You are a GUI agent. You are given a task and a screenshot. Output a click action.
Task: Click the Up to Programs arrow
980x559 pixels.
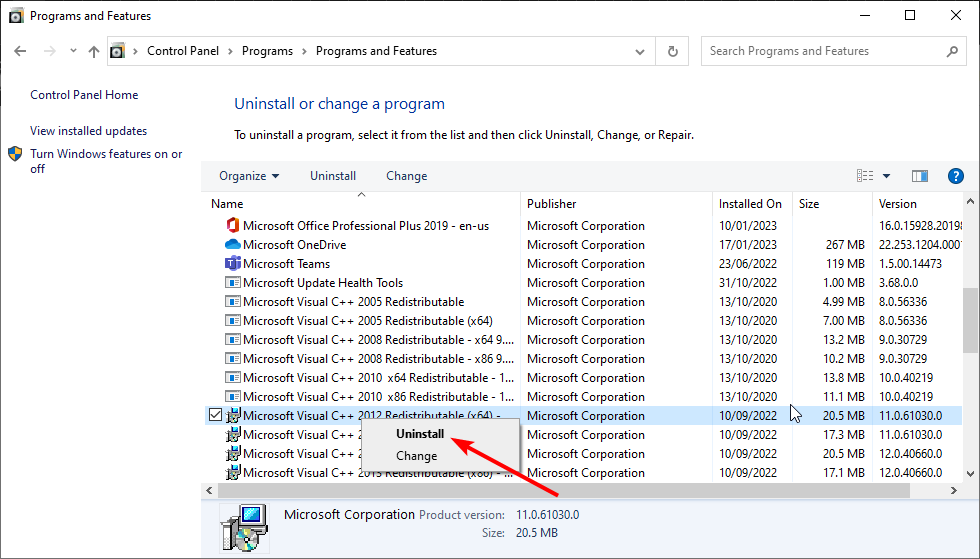[93, 51]
